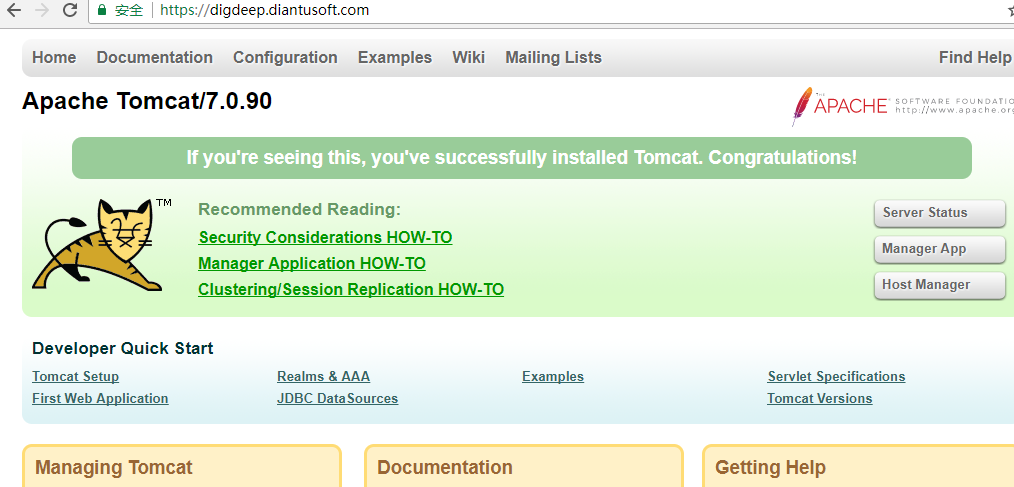The height and width of the screenshot is (487, 1014).
Task: Open the Configuration nav item
Action: pos(285,58)
